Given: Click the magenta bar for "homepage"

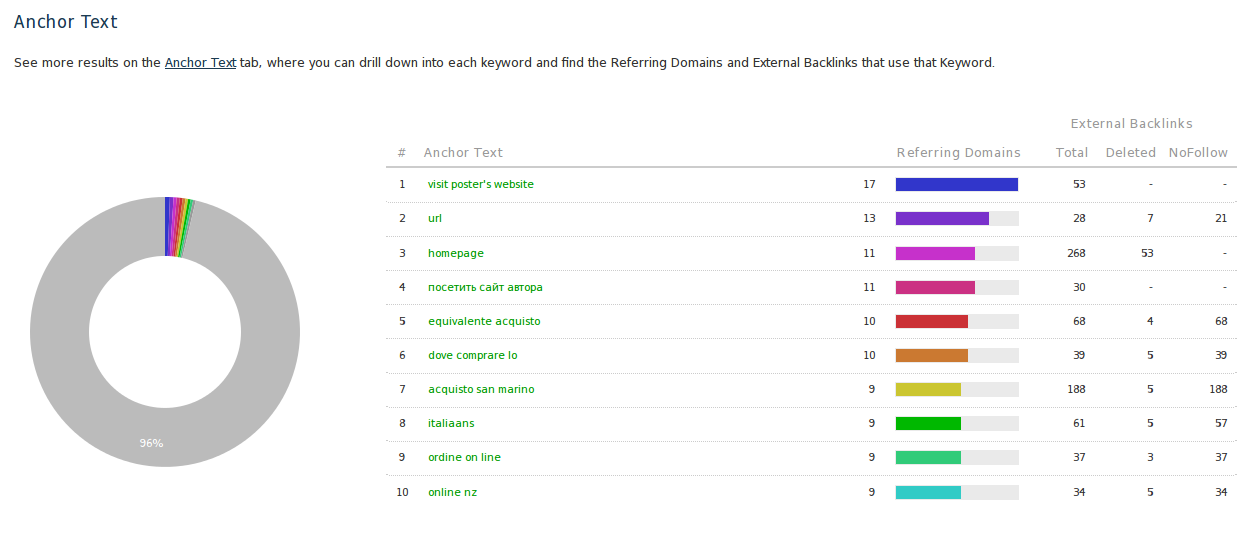Looking at the screenshot, I should (x=935, y=253).
